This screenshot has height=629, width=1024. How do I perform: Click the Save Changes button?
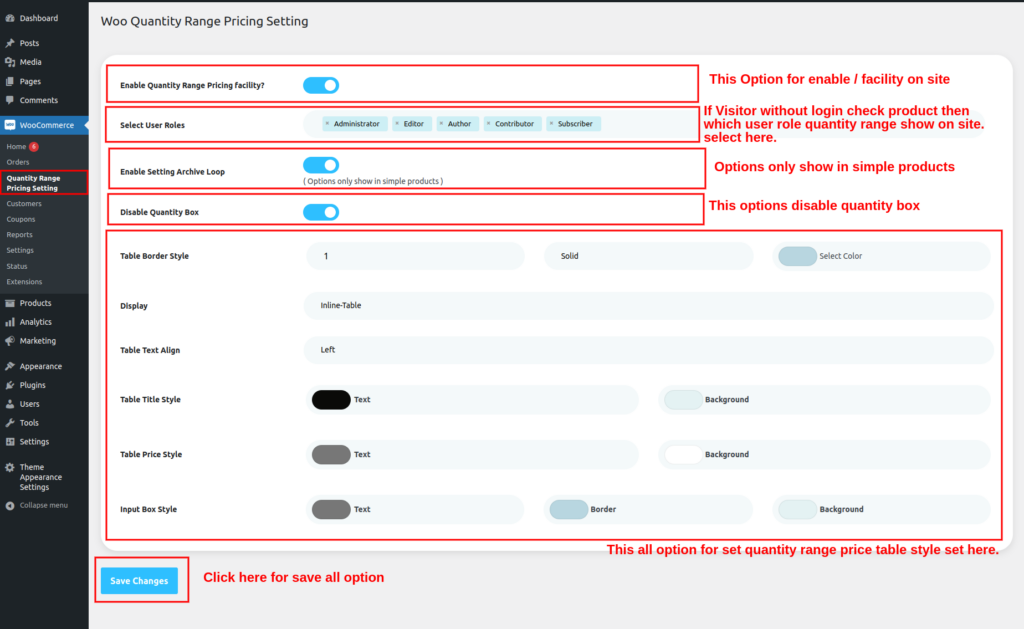pyautogui.click(x=139, y=581)
